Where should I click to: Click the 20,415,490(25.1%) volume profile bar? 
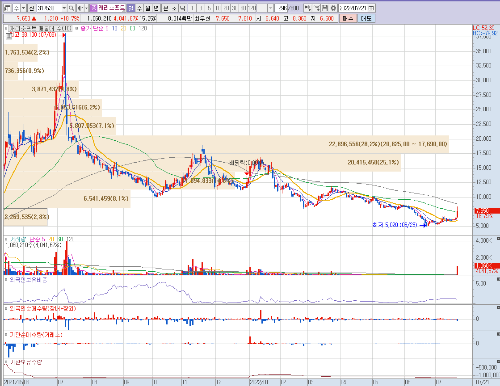click(202, 162)
